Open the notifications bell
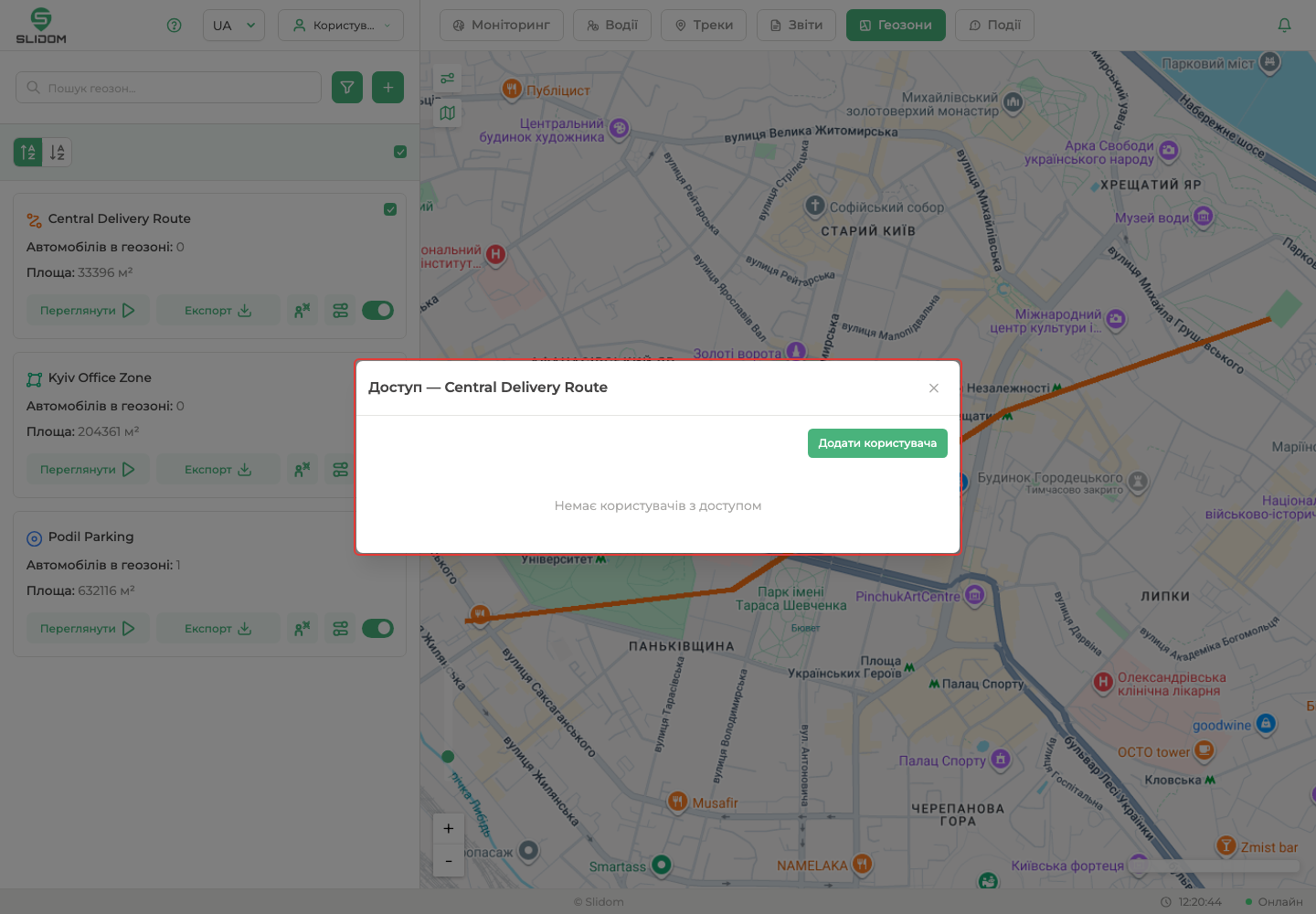The height and width of the screenshot is (914, 1316). (x=1284, y=26)
